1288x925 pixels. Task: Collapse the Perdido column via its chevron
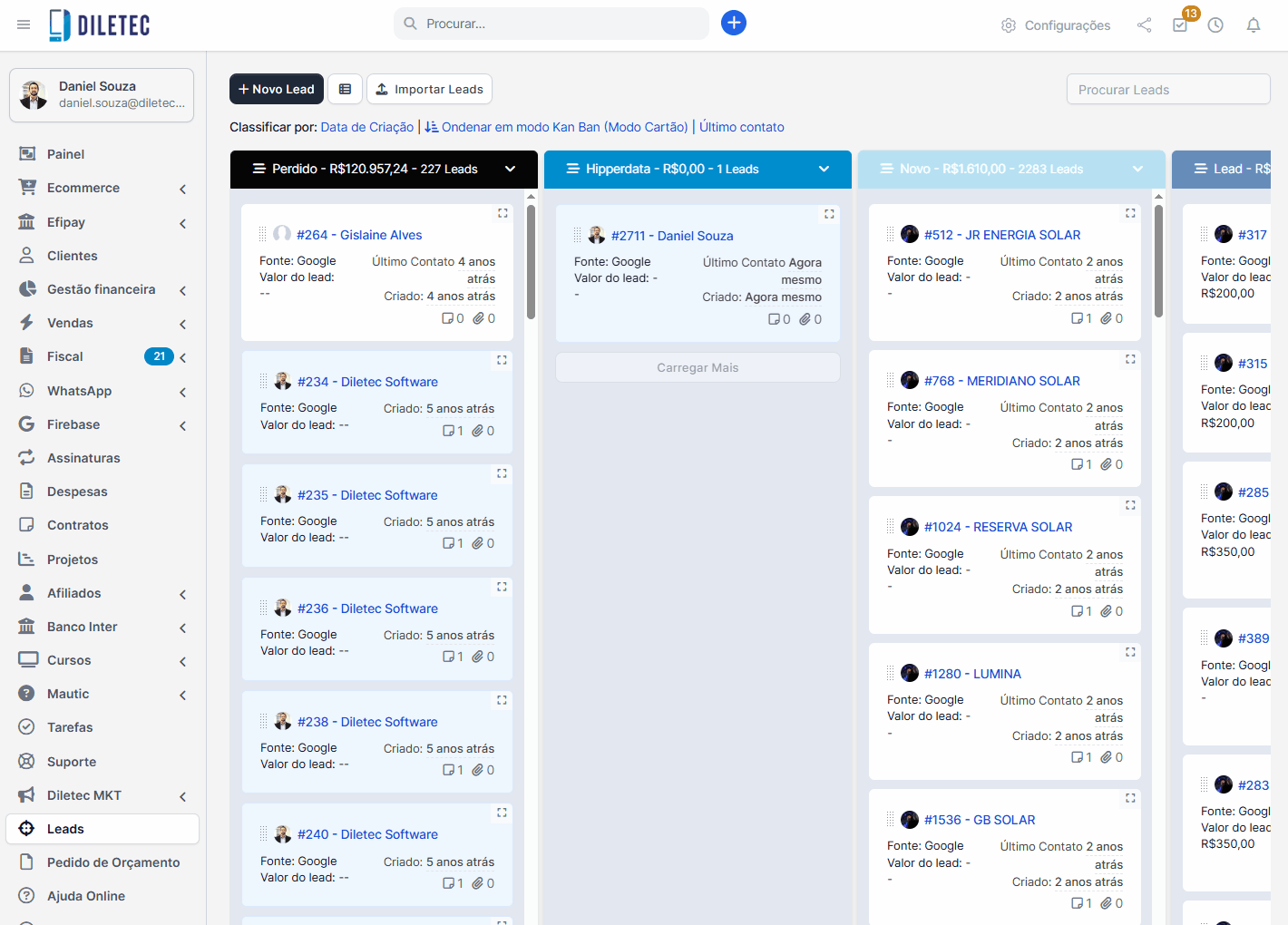point(510,169)
